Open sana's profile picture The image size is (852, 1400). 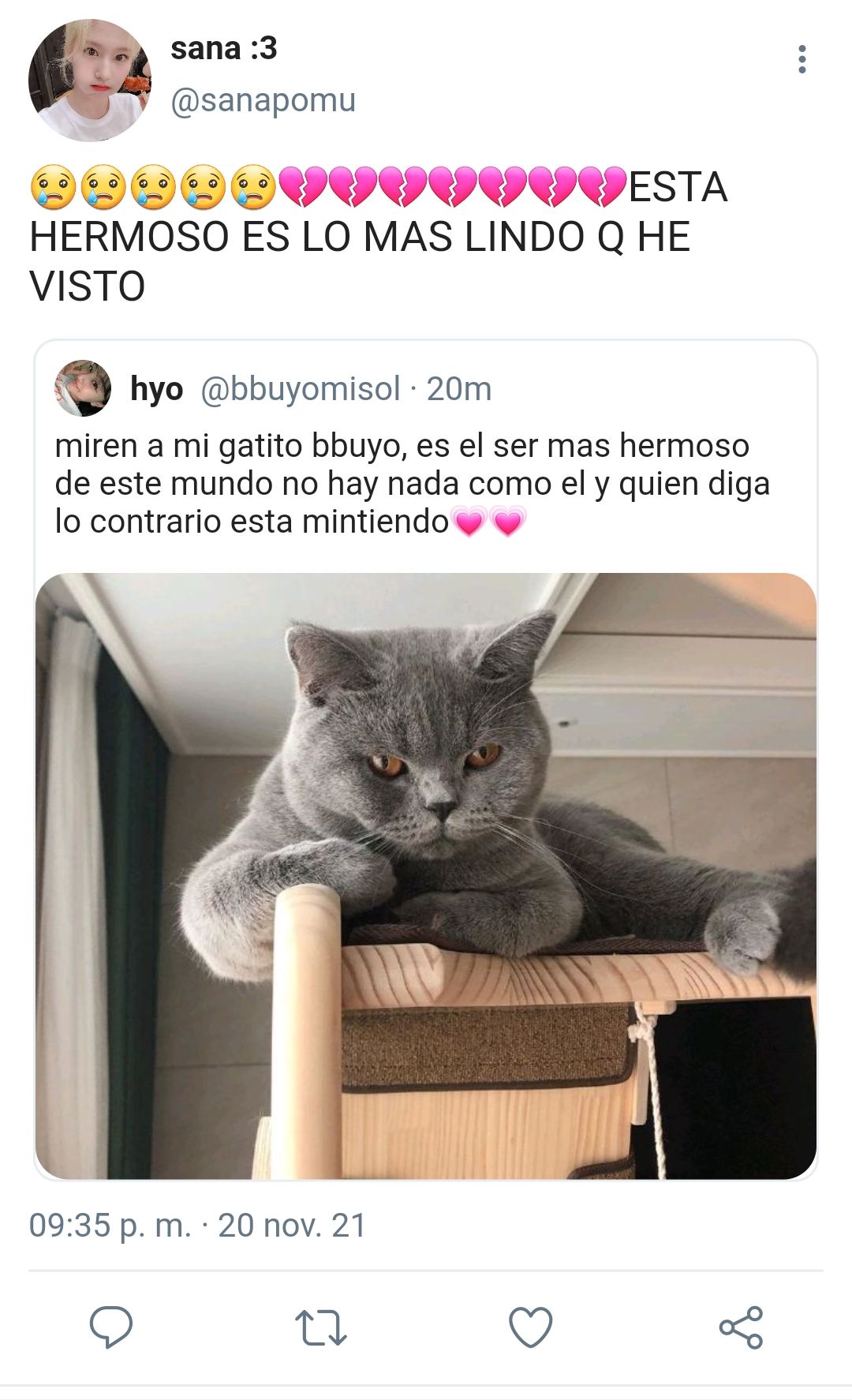tap(89, 80)
